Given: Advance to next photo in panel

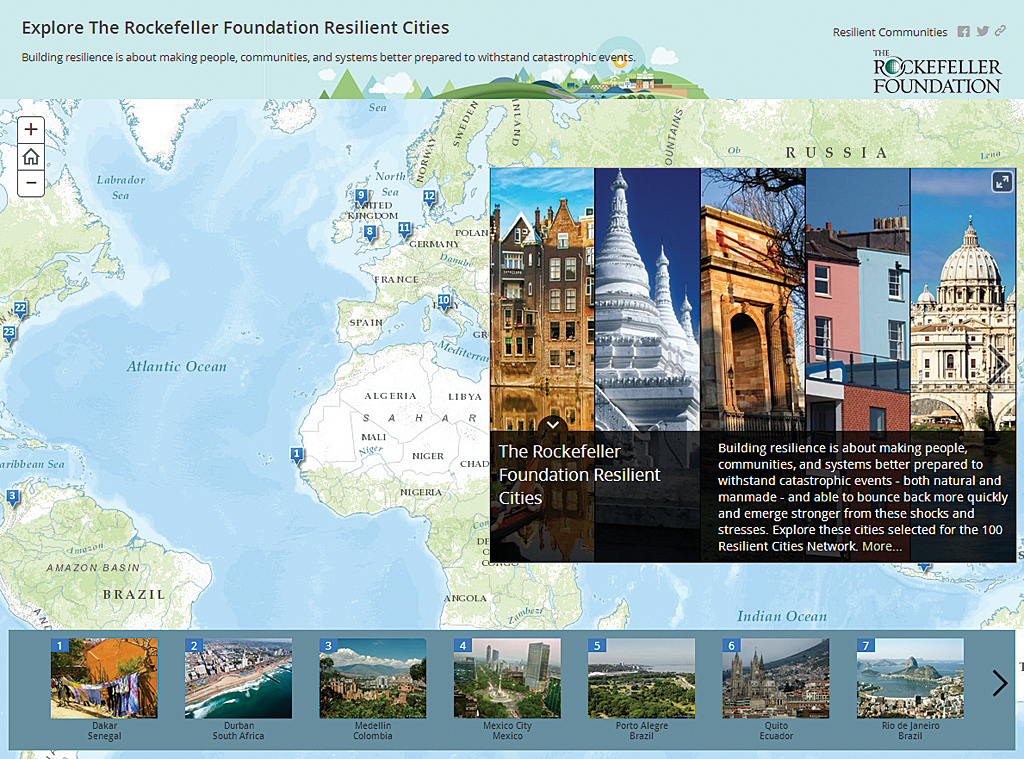Looking at the screenshot, I should click(999, 365).
